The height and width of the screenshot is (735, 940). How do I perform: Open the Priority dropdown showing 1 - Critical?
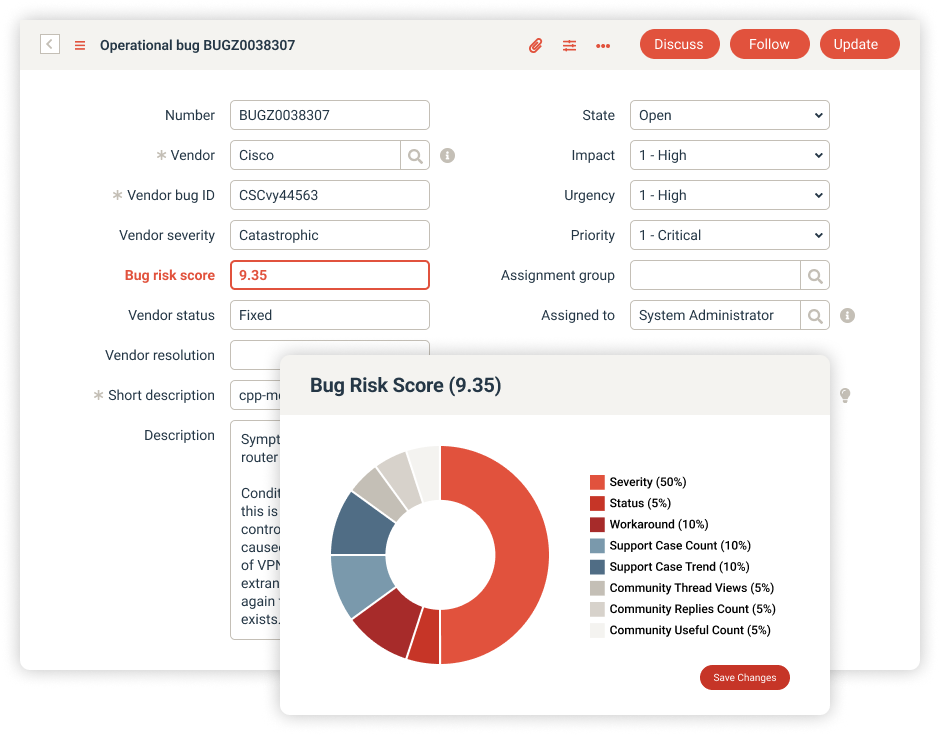click(x=729, y=235)
